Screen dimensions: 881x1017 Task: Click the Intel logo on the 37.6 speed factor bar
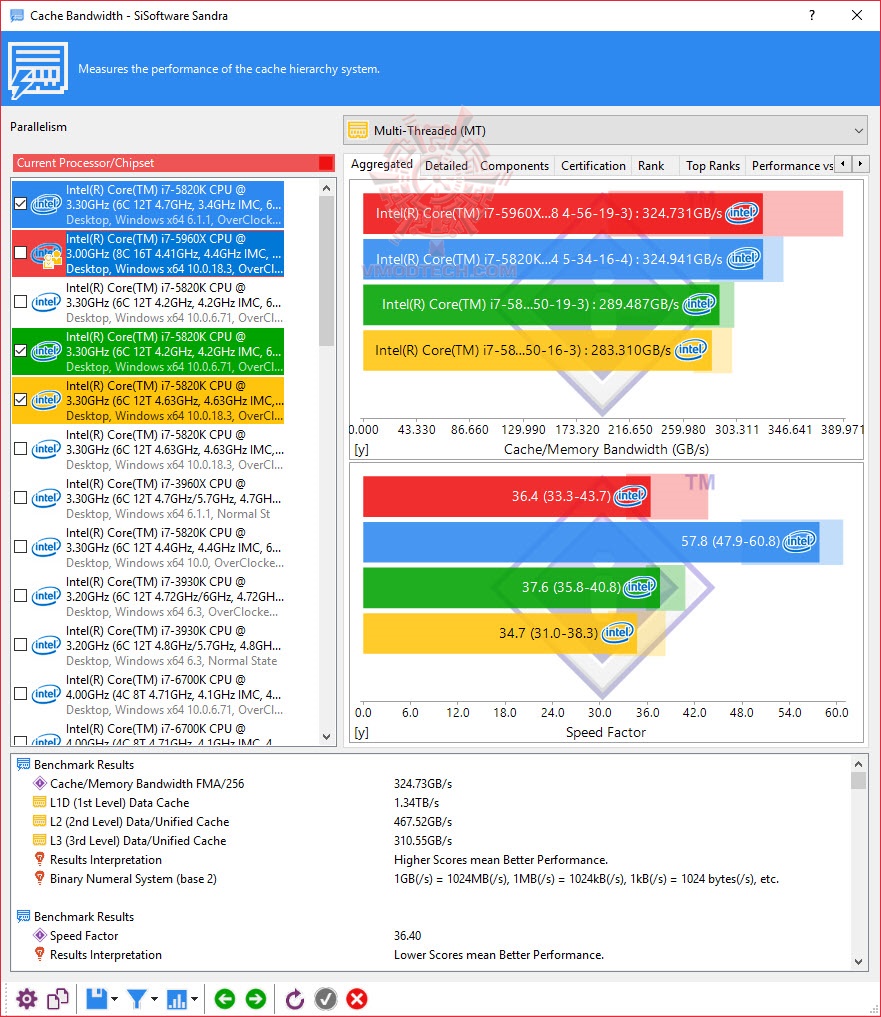coord(640,587)
